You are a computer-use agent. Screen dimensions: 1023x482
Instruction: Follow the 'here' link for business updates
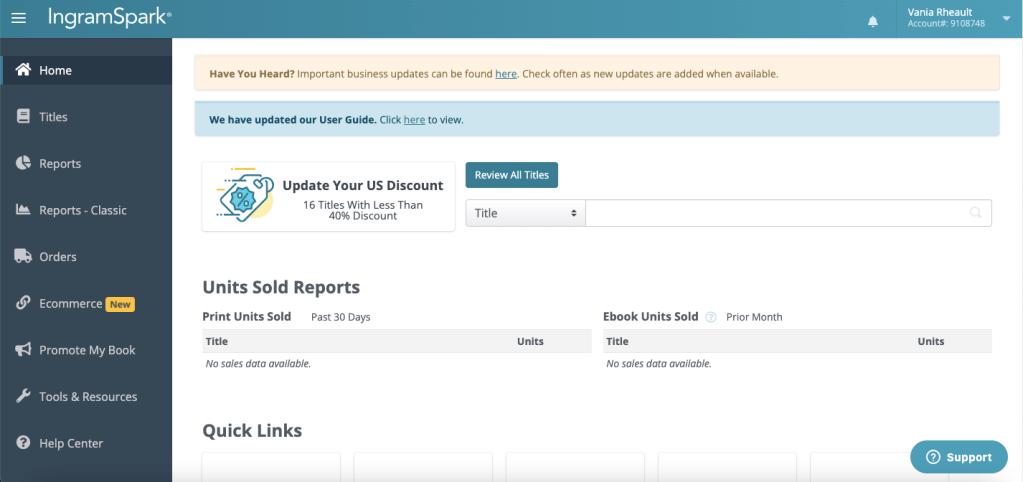506,74
